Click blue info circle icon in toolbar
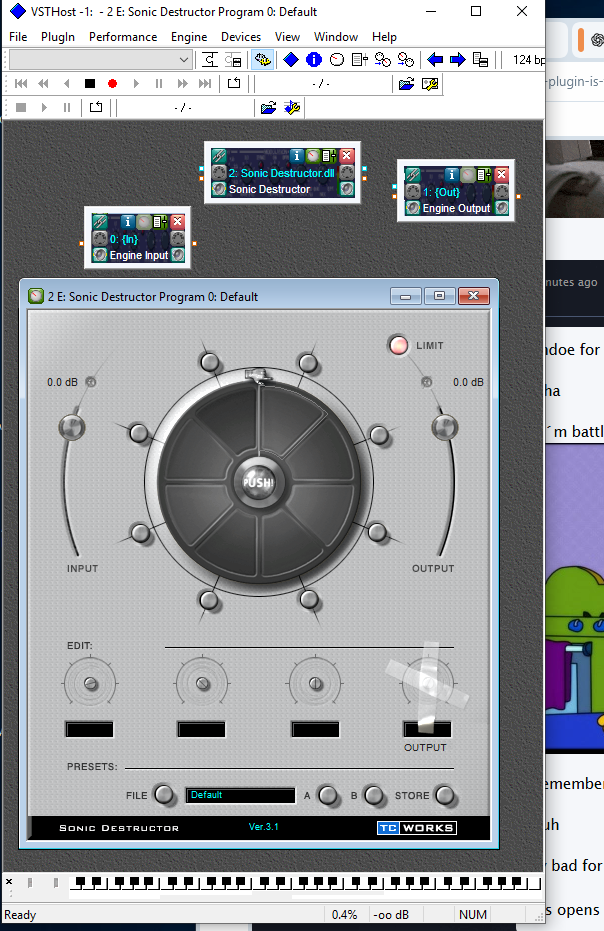The width and height of the screenshot is (604, 931). [314, 60]
